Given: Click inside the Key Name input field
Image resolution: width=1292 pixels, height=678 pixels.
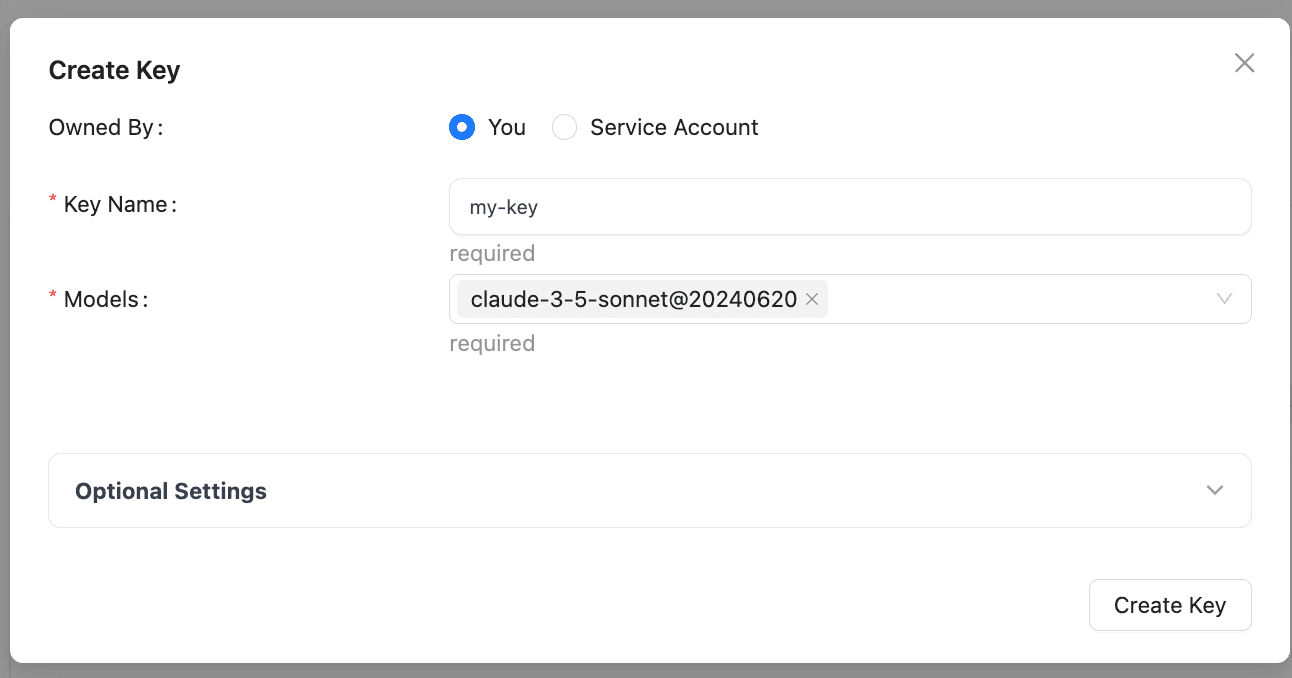Looking at the screenshot, I should click(850, 206).
